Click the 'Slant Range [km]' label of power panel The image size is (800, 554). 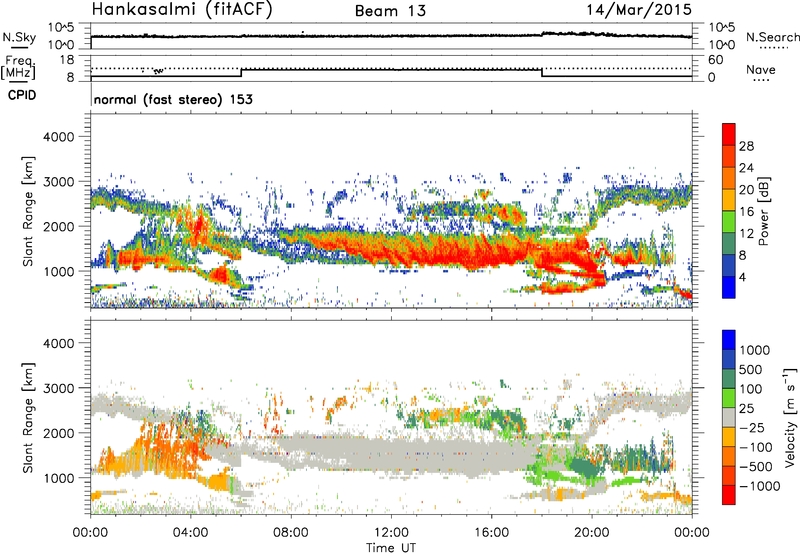click(28, 211)
